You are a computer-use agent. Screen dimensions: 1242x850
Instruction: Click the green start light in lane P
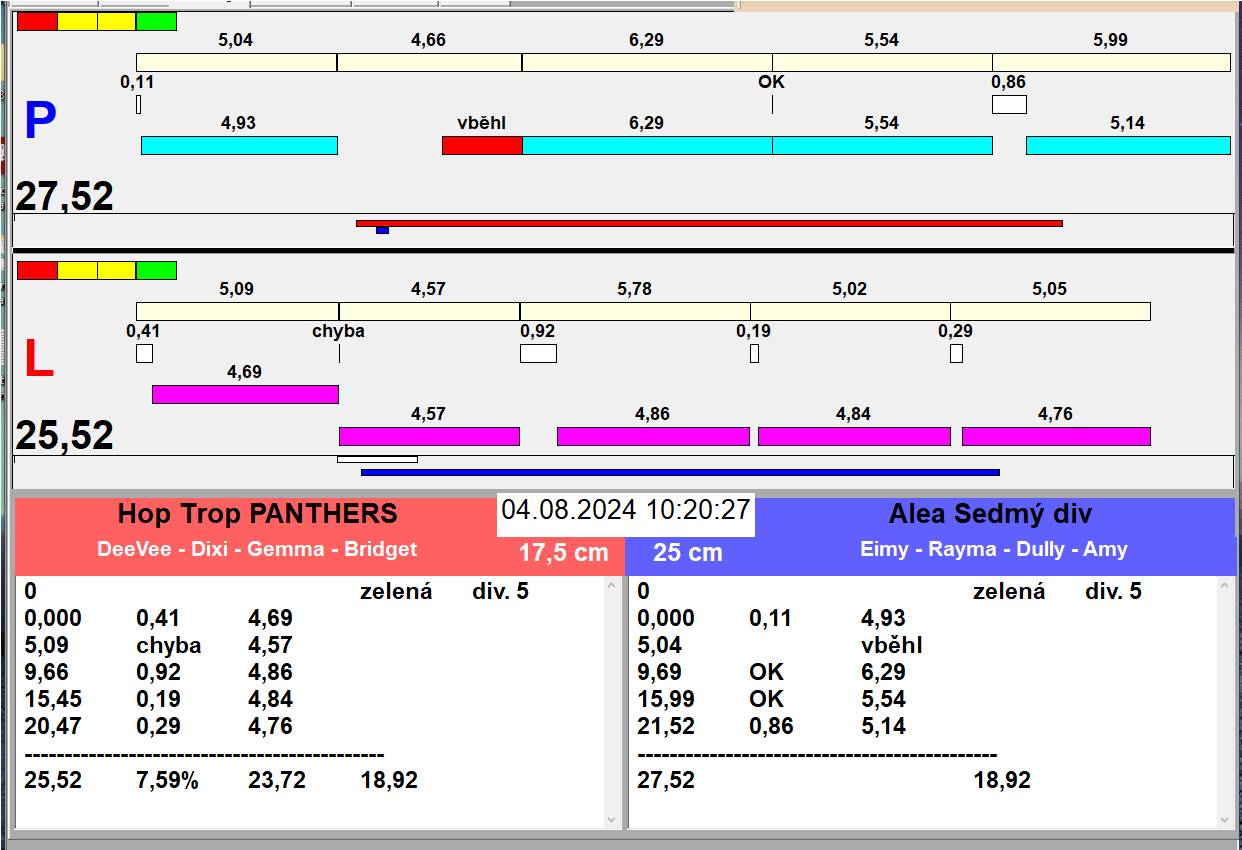tap(156, 21)
